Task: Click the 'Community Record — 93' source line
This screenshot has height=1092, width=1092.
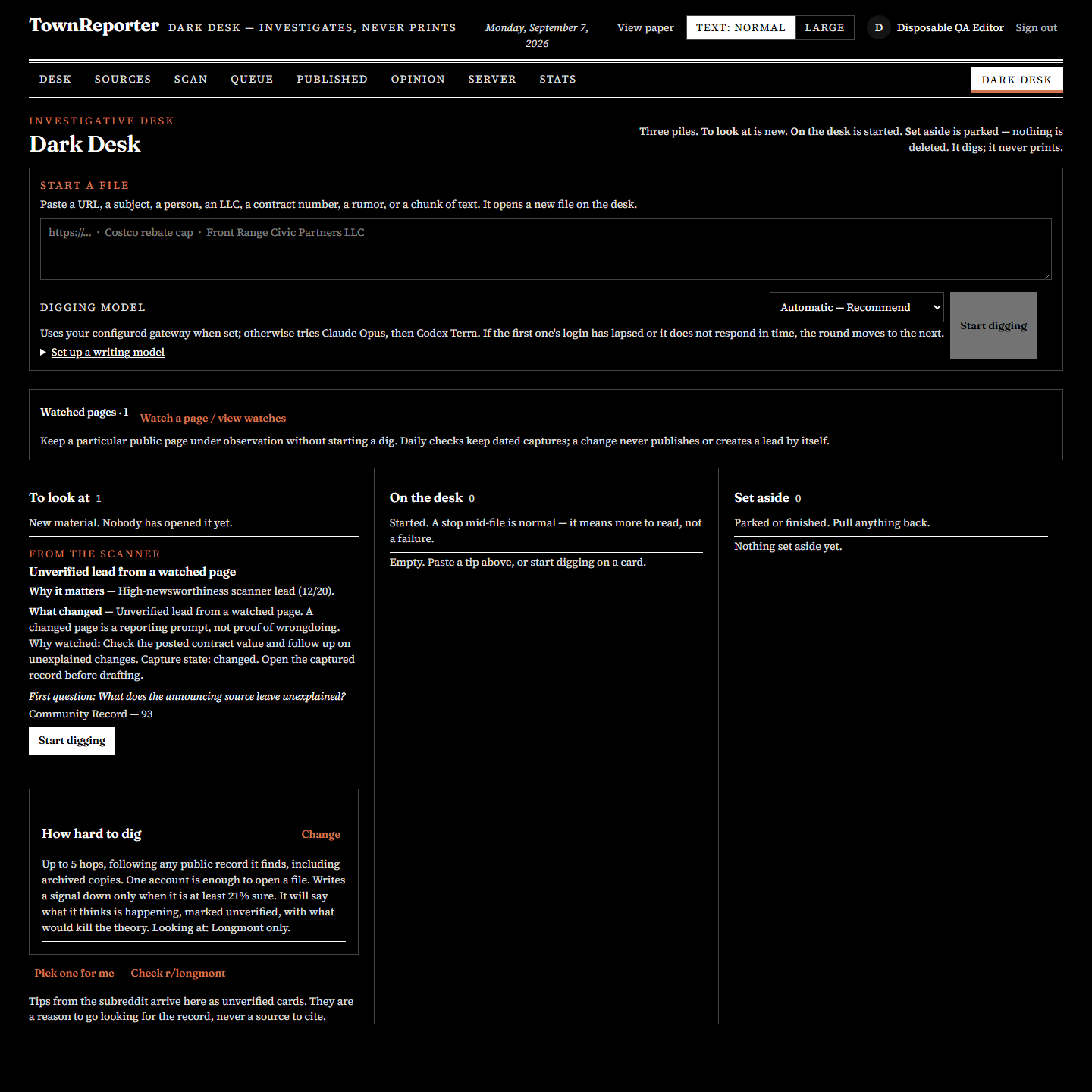Action: (91, 714)
